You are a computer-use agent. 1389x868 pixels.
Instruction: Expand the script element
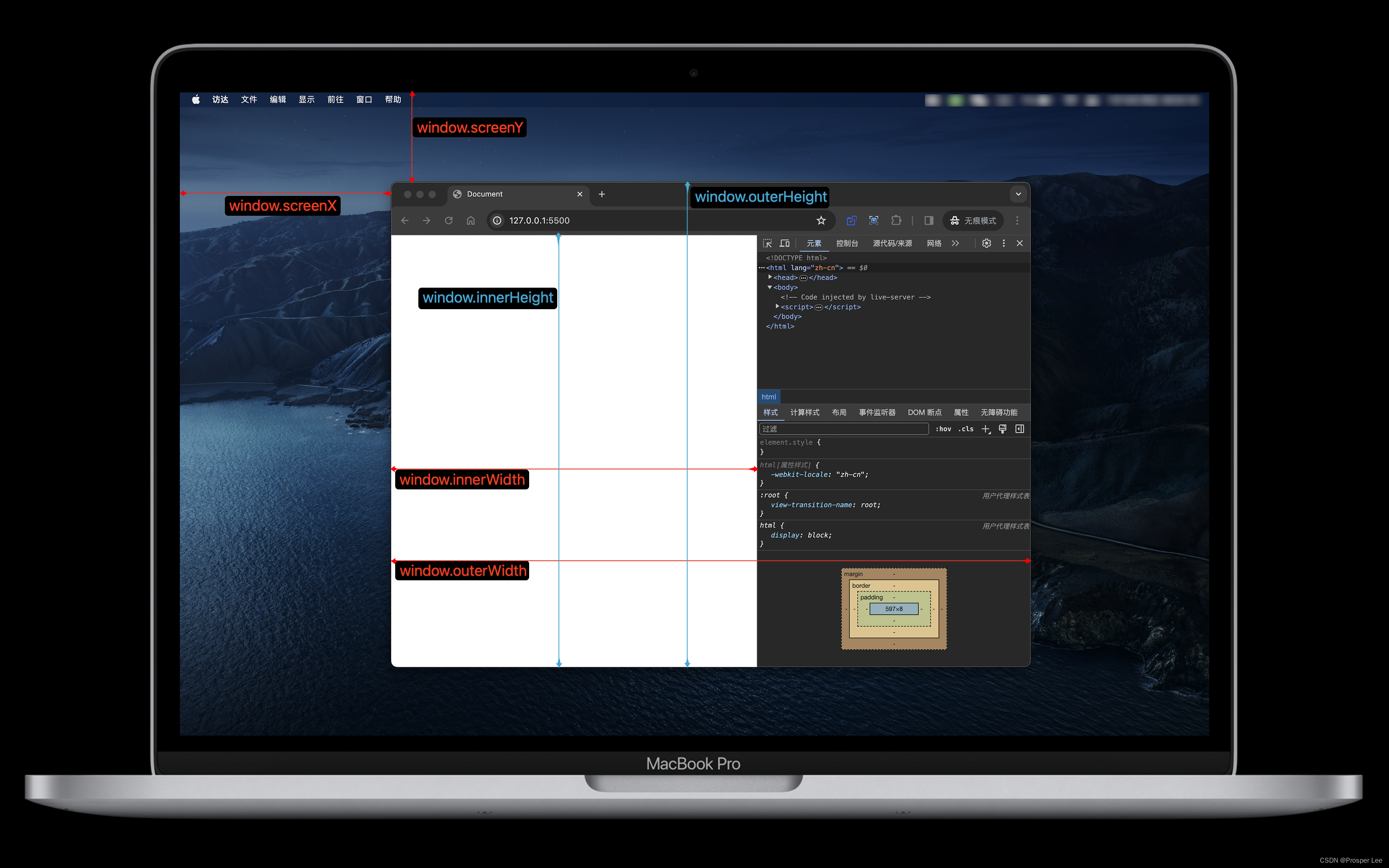coord(777,307)
